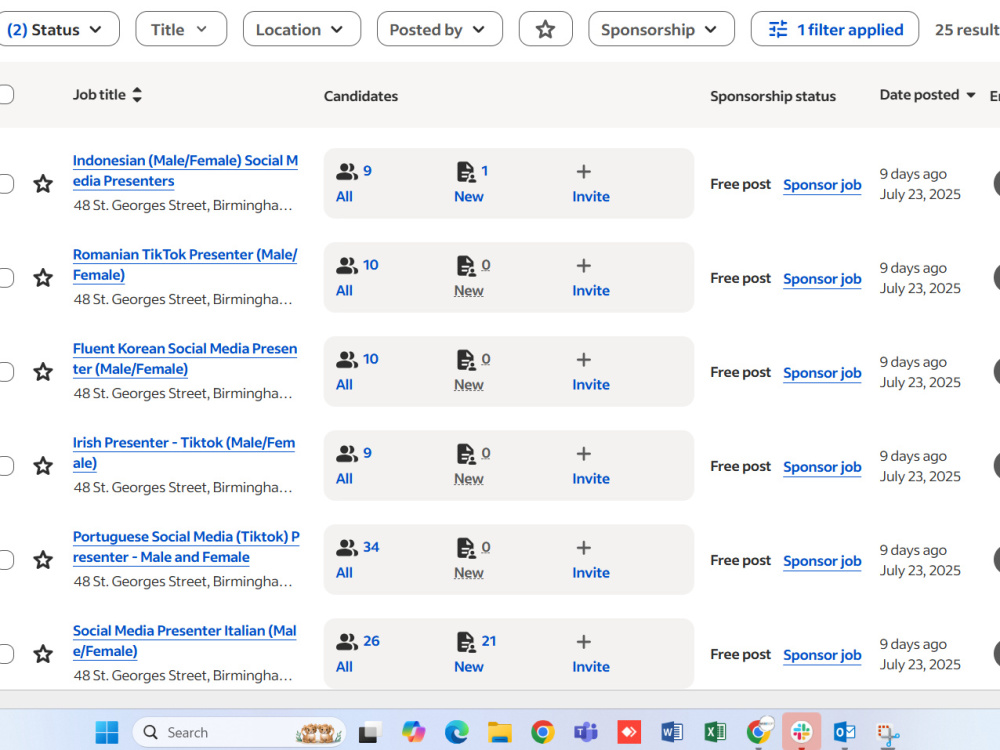This screenshot has height=750, width=1000.
Task: Open Copilot from the taskbar
Action: [413, 732]
